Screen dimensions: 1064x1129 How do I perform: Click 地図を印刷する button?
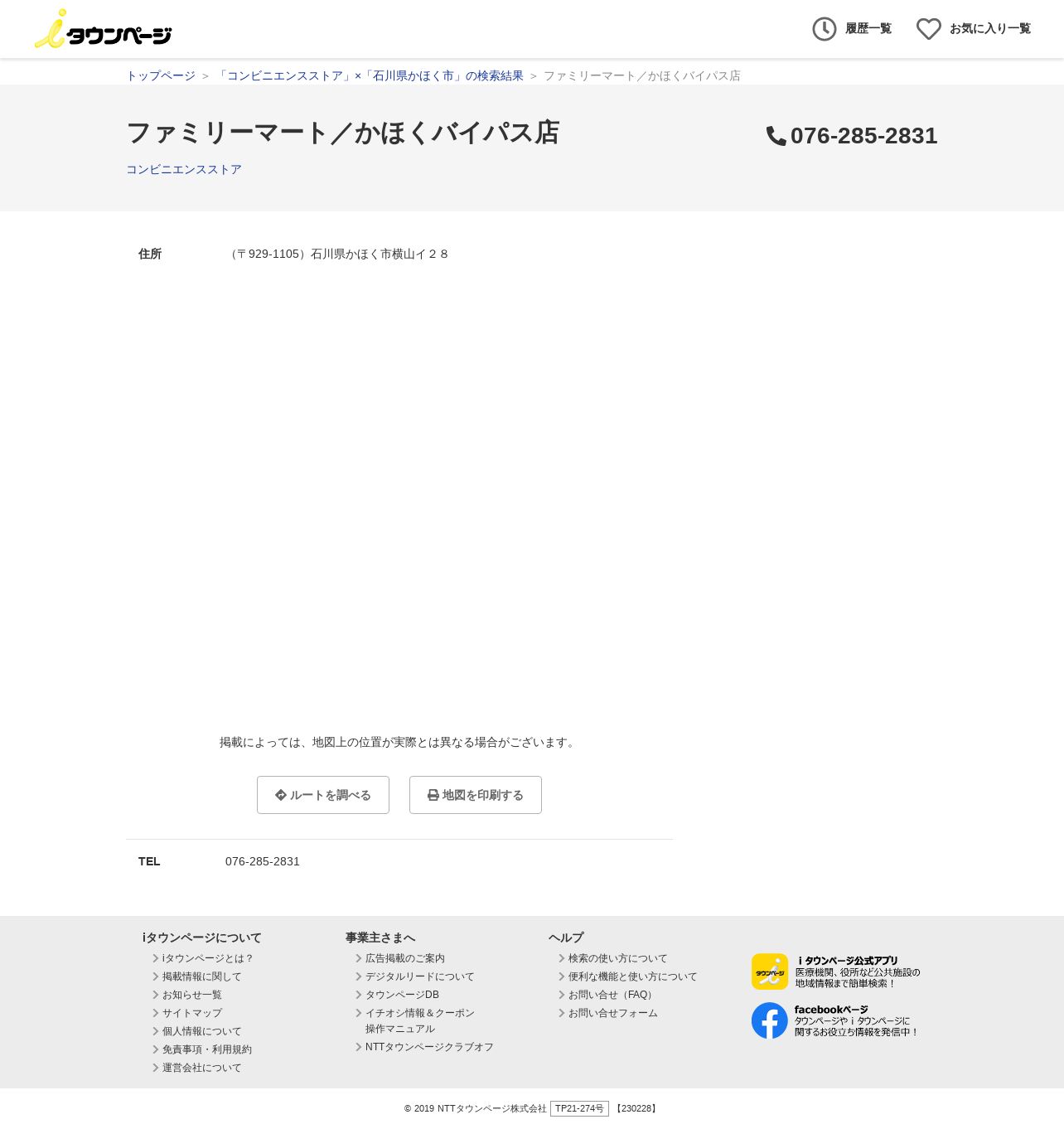pos(476,795)
